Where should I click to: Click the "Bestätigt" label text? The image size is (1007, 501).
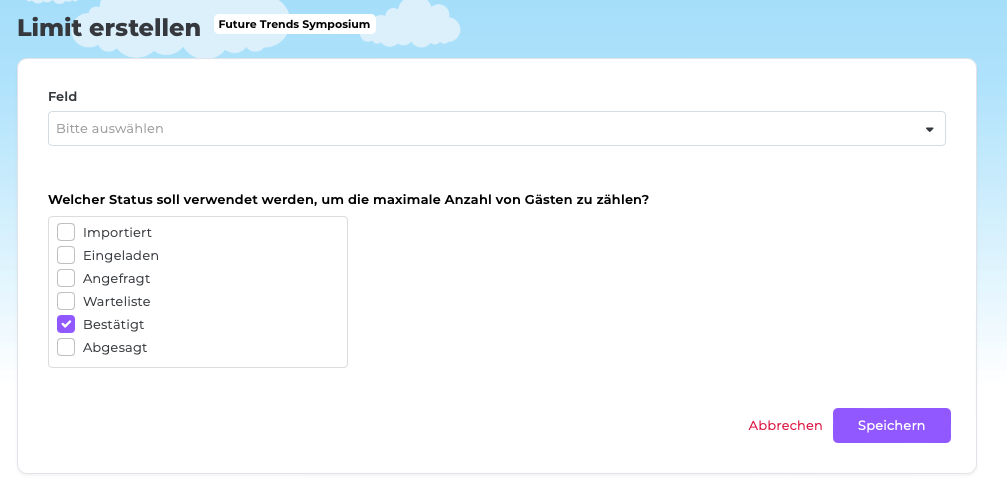114,324
